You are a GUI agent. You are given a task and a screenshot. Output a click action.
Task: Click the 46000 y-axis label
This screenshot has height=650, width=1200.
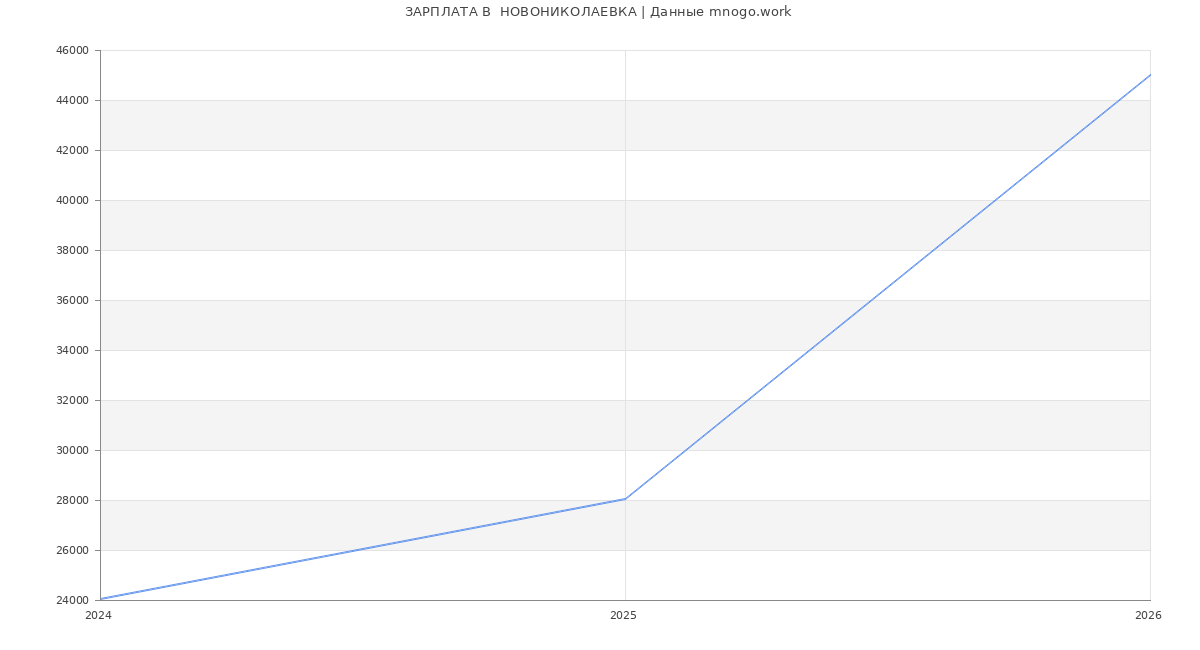(x=72, y=50)
